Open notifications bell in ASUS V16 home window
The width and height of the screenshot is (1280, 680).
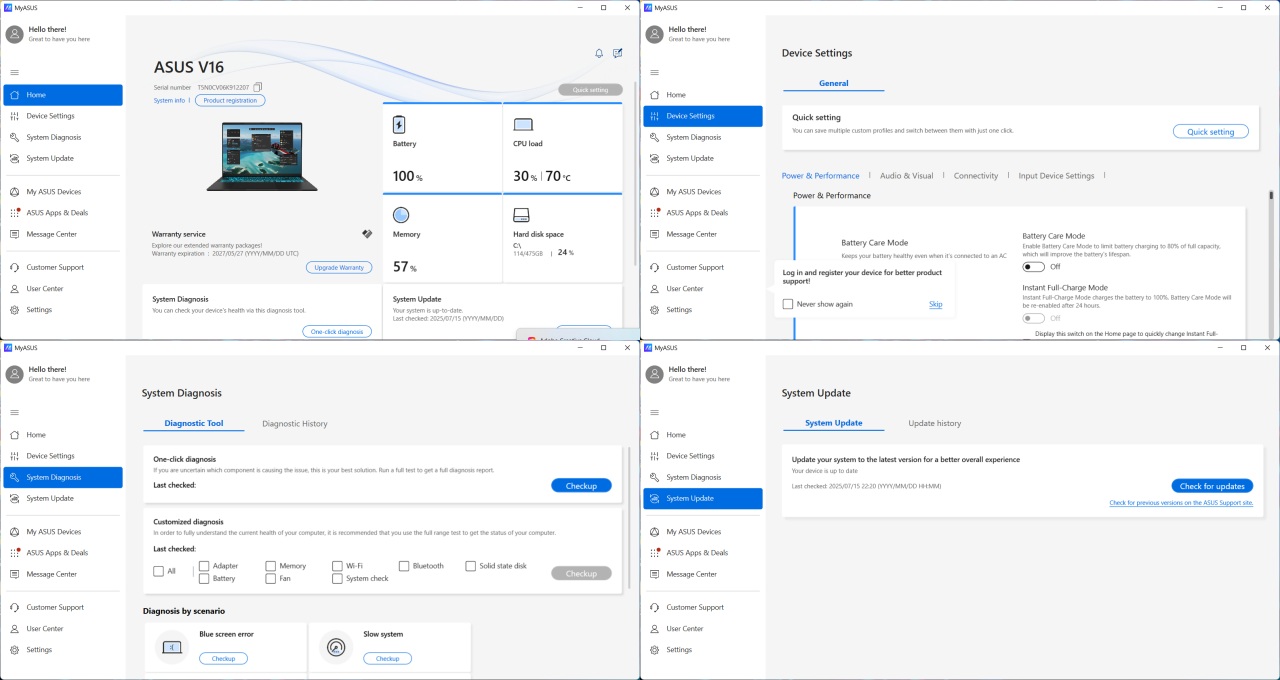pyautogui.click(x=599, y=53)
